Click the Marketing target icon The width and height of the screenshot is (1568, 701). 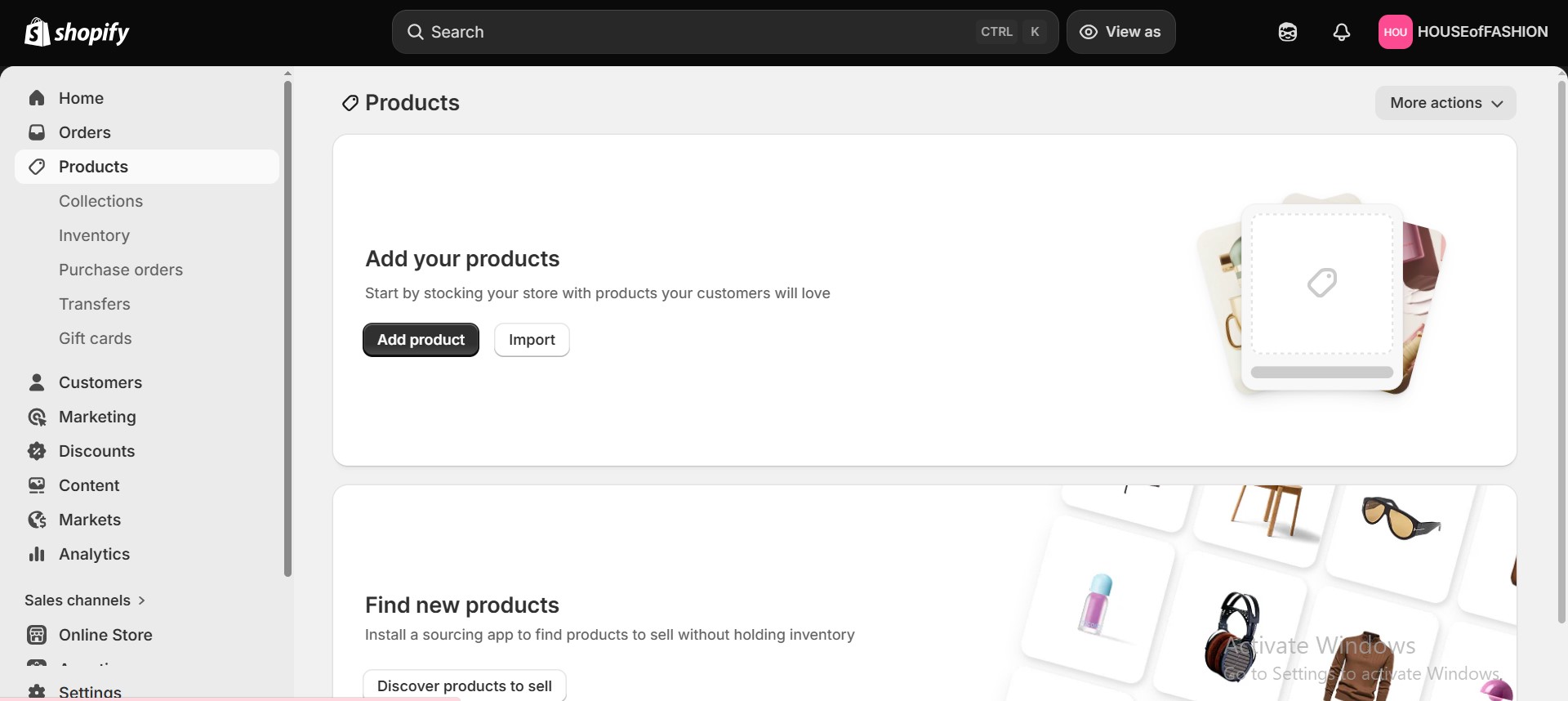37,417
